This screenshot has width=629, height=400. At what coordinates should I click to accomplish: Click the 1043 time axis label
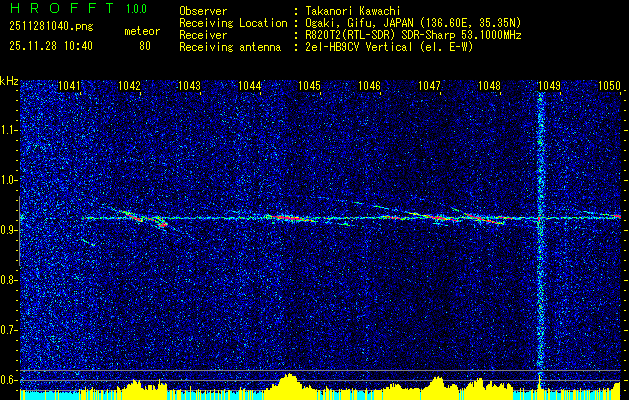coord(189,85)
